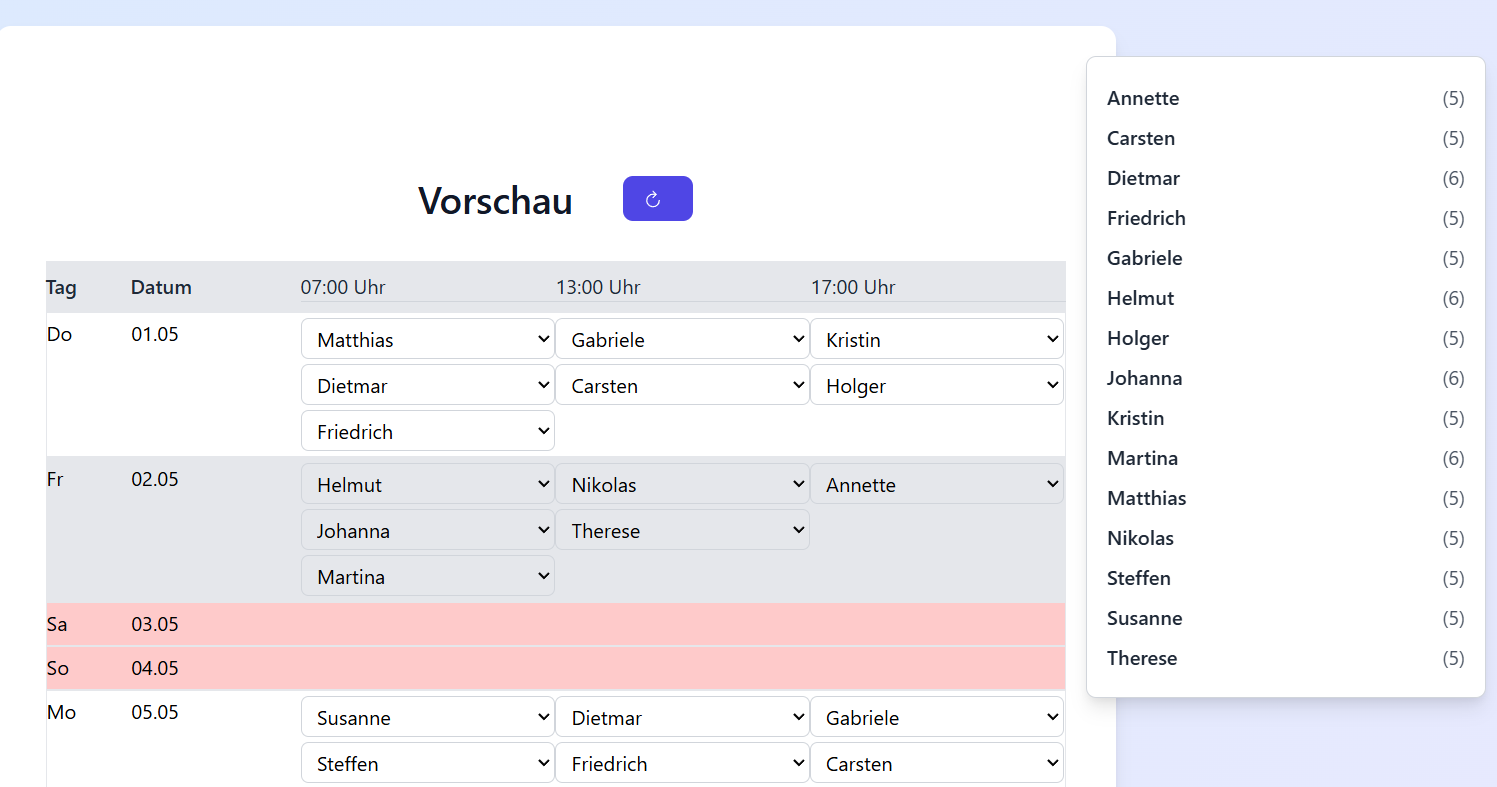Image resolution: width=1497 pixels, height=787 pixels.
Task: Open the Helmut dropdown on 02.05
Action: [x=427, y=484]
